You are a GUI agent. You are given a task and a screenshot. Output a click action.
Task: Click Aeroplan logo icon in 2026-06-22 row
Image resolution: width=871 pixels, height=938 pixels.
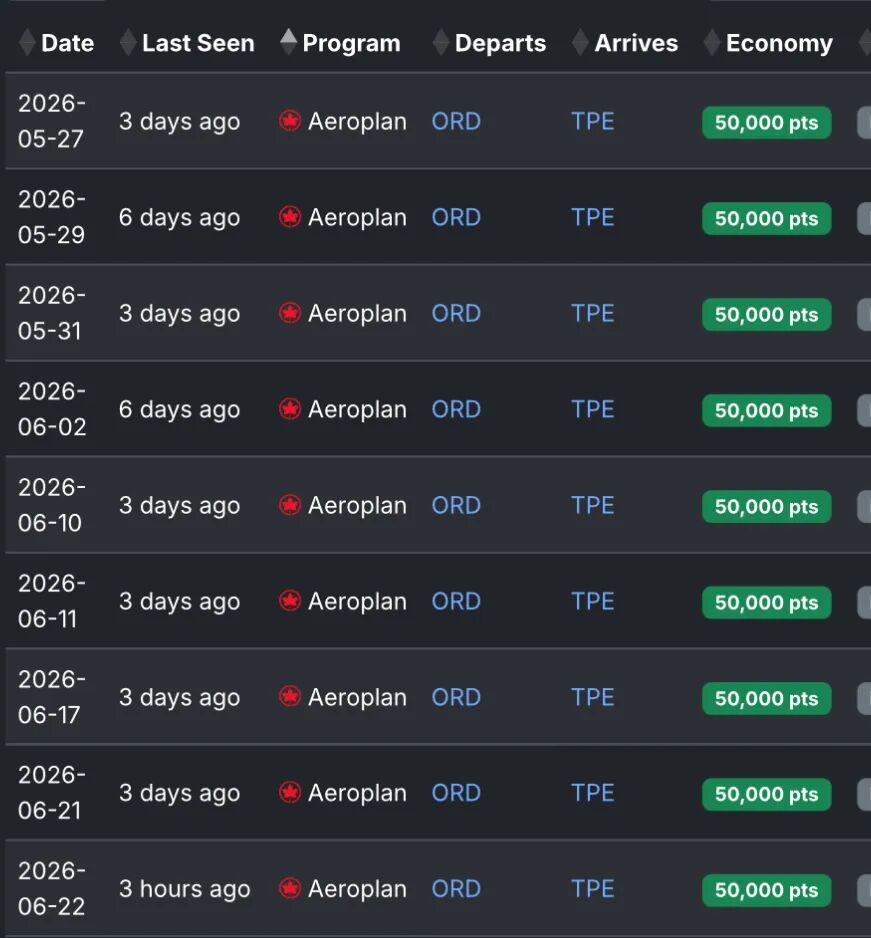click(x=290, y=889)
